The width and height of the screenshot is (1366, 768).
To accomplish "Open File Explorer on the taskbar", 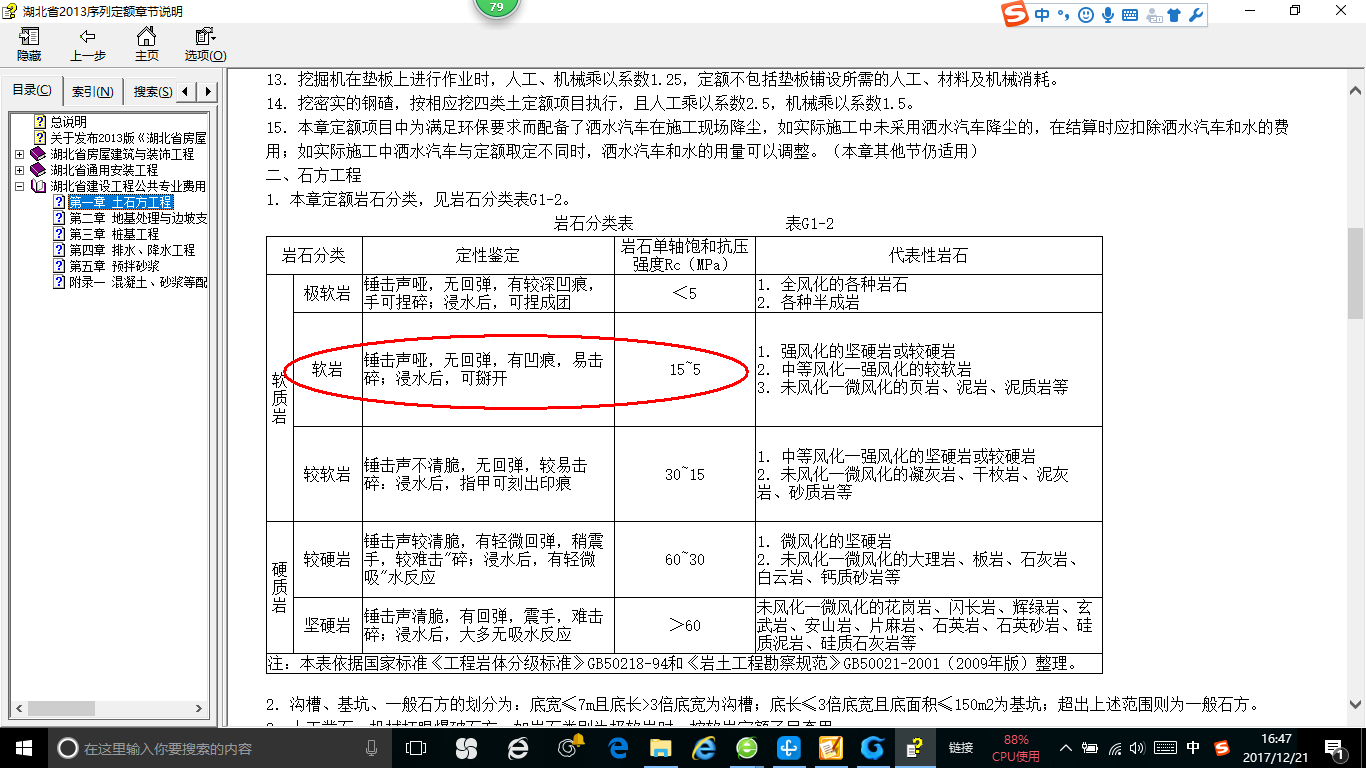I will [x=660, y=748].
